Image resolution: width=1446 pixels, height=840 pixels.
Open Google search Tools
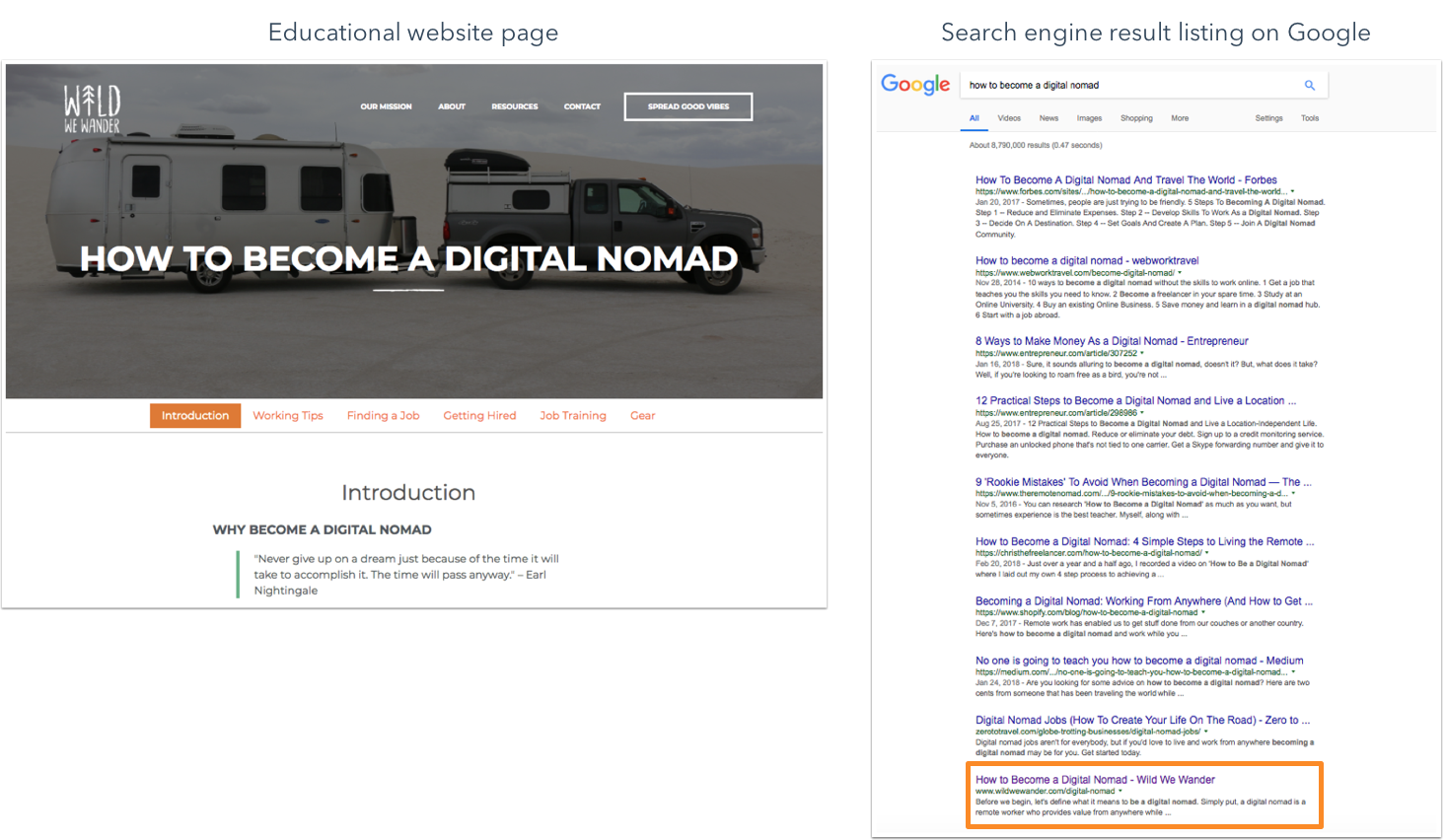pos(1310,118)
